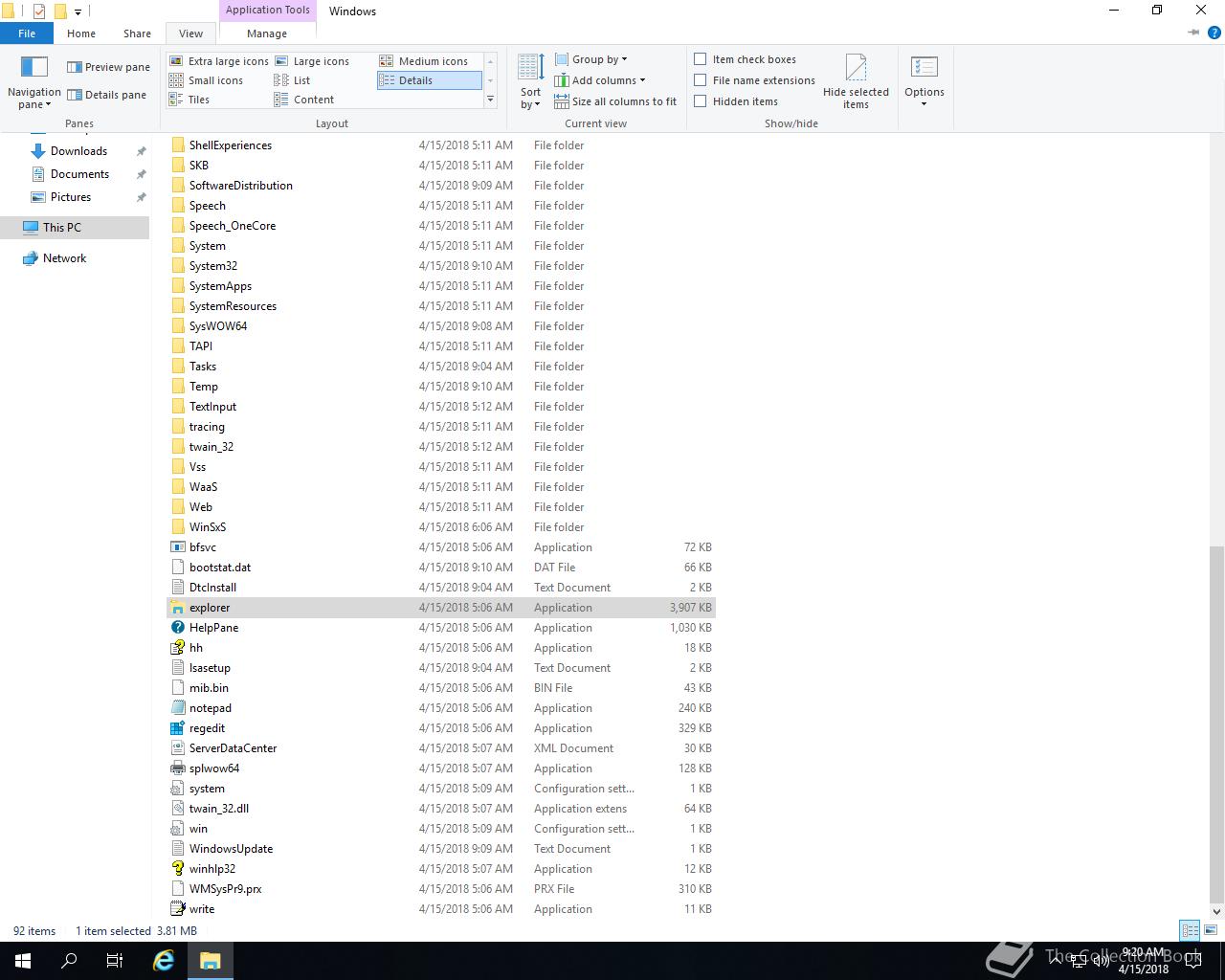Select Pictures in navigation pane

[x=71, y=197]
